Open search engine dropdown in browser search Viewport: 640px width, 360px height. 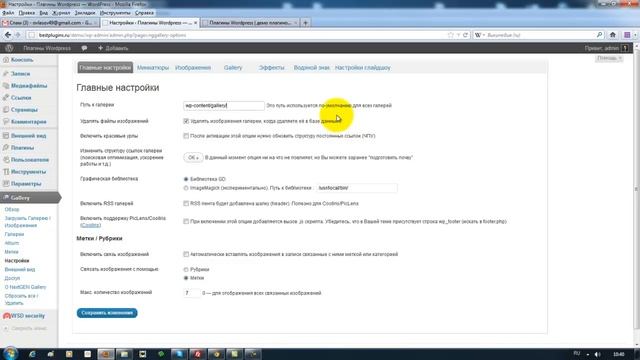click(480, 35)
